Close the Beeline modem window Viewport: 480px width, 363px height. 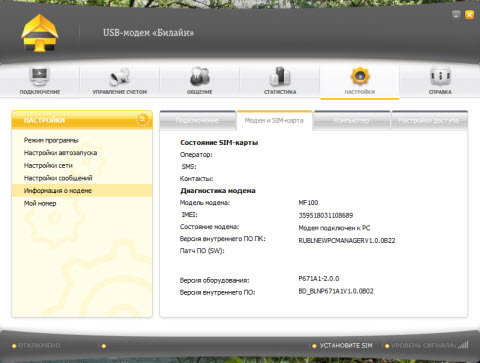[469, 14]
